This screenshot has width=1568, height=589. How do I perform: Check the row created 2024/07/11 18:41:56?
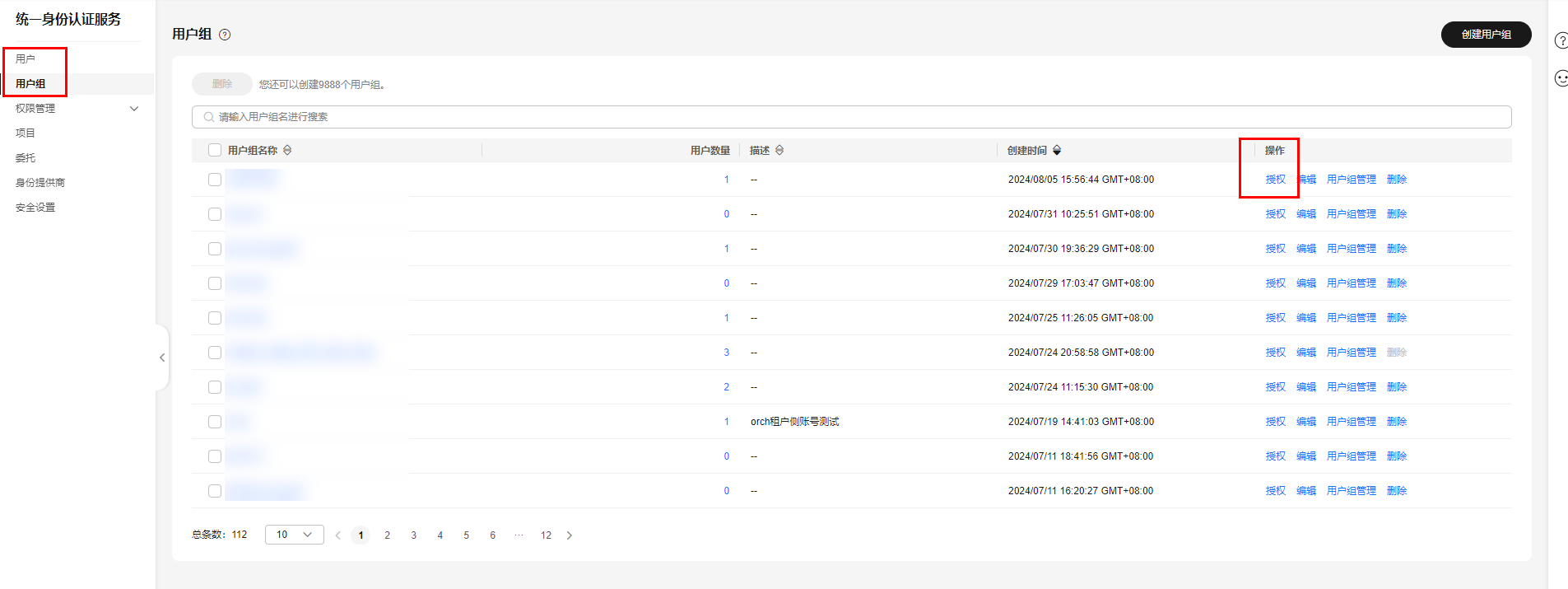click(x=215, y=456)
